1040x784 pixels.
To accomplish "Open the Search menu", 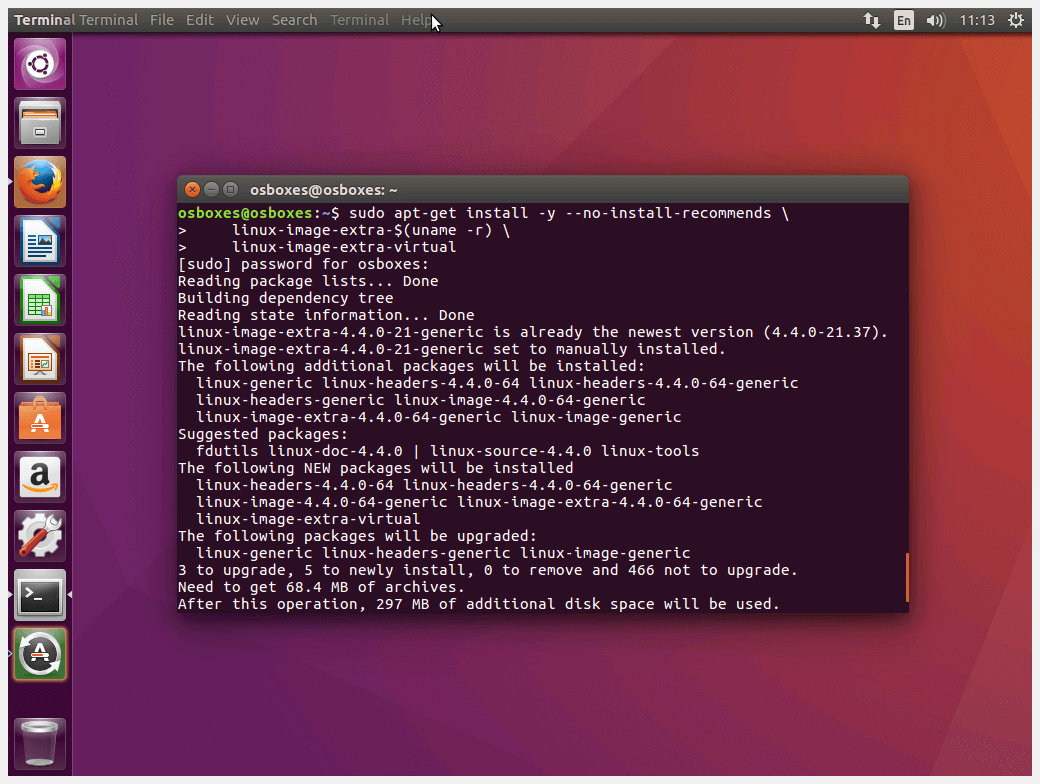I will tap(294, 20).
